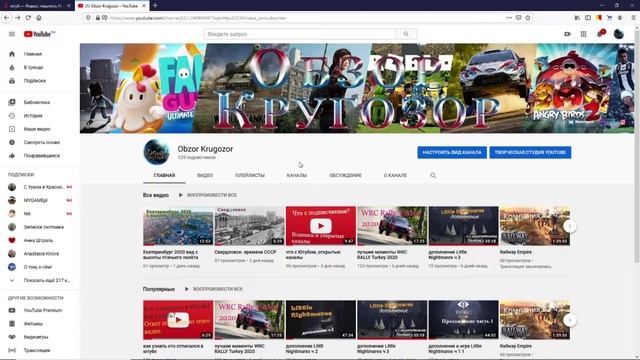Click the browser back arrow
This screenshot has height=360, width=640.
tap(7, 18)
